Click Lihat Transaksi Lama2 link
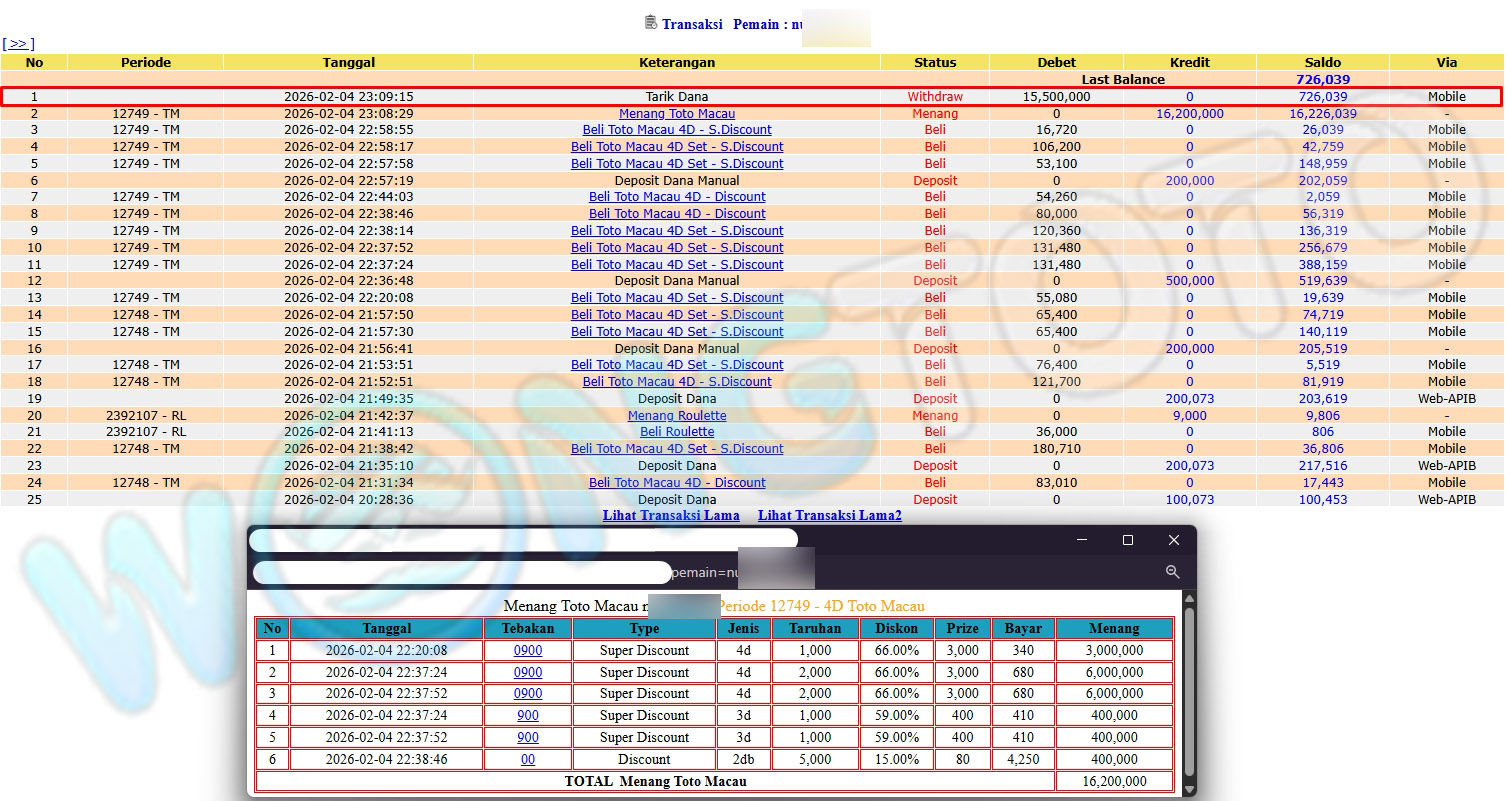The image size is (1507, 801). 829,516
